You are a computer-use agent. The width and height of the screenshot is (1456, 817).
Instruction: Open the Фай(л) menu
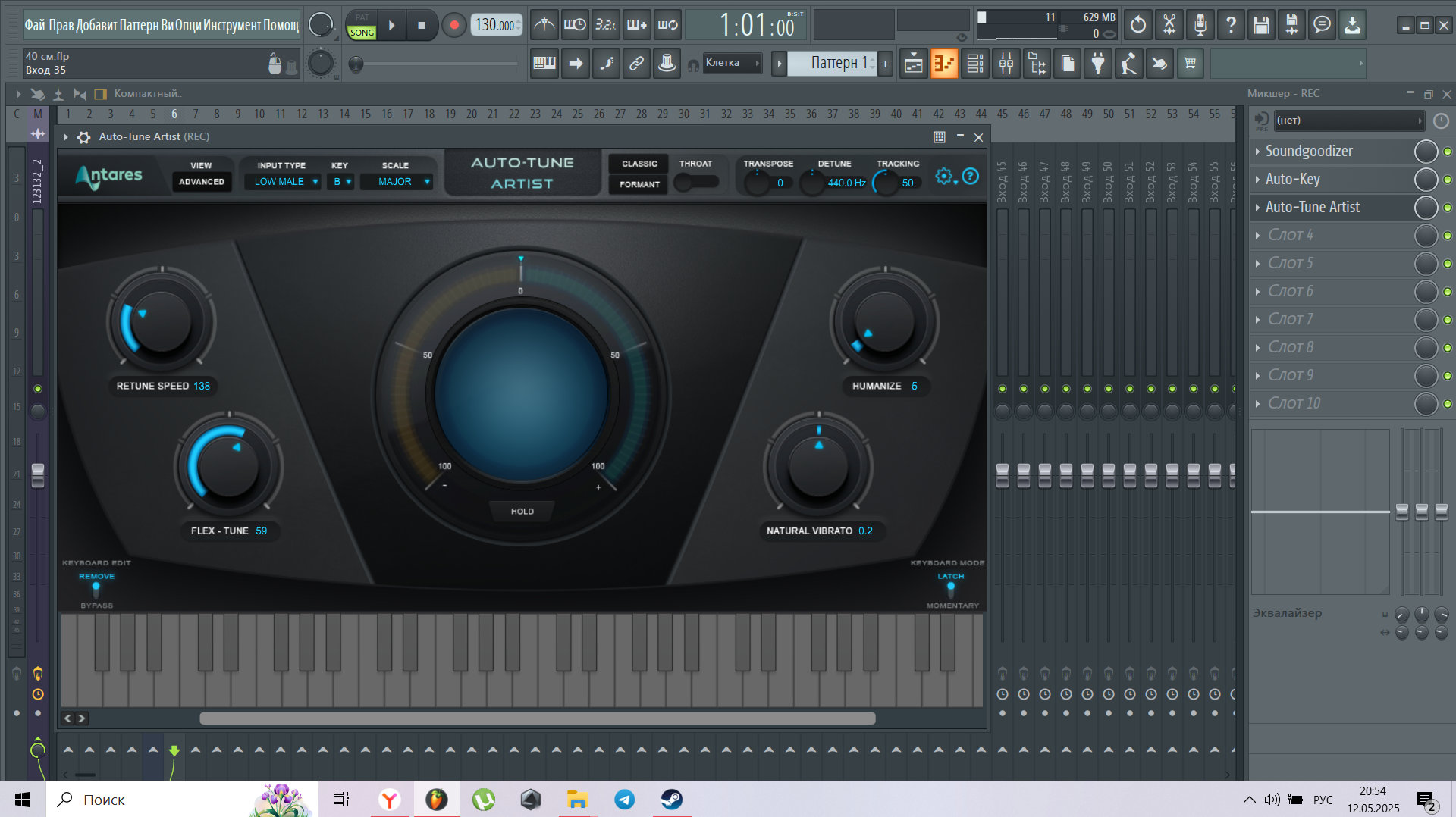point(35,25)
